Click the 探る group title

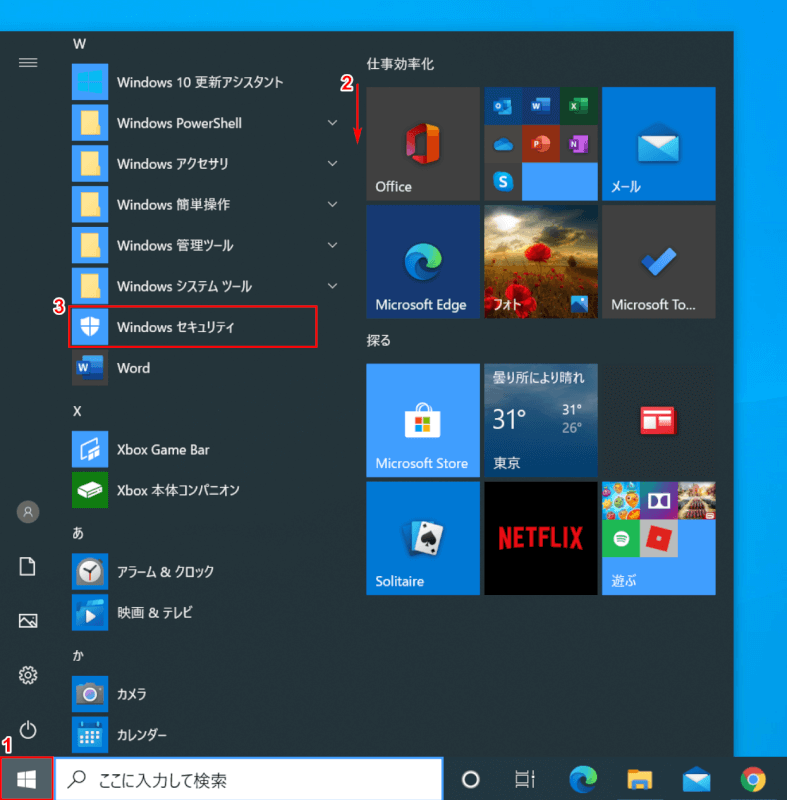pyautogui.click(x=378, y=340)
